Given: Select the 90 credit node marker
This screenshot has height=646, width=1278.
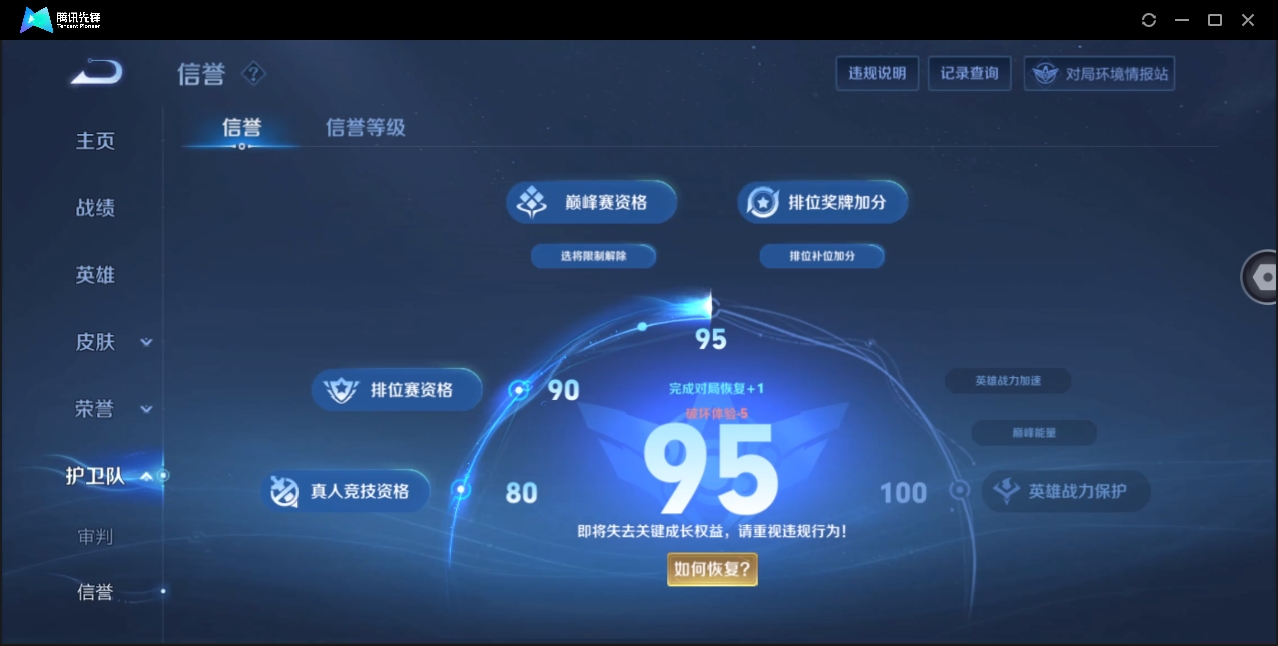Looking at the screenshot, I should (518, 390).
